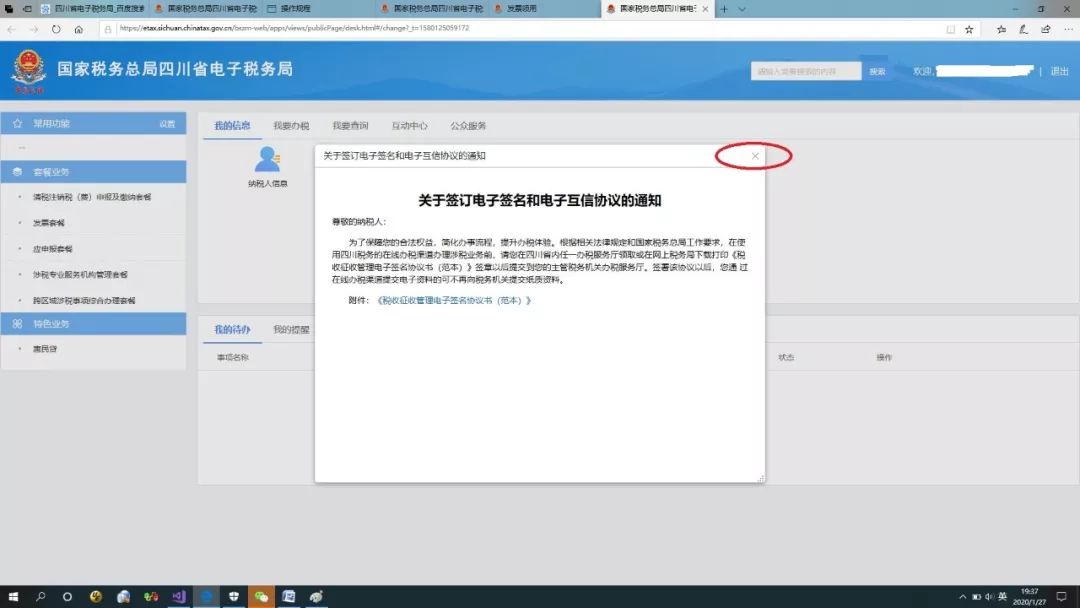Select 发票套餐 in the sidebar

click(x=48, y=222)
